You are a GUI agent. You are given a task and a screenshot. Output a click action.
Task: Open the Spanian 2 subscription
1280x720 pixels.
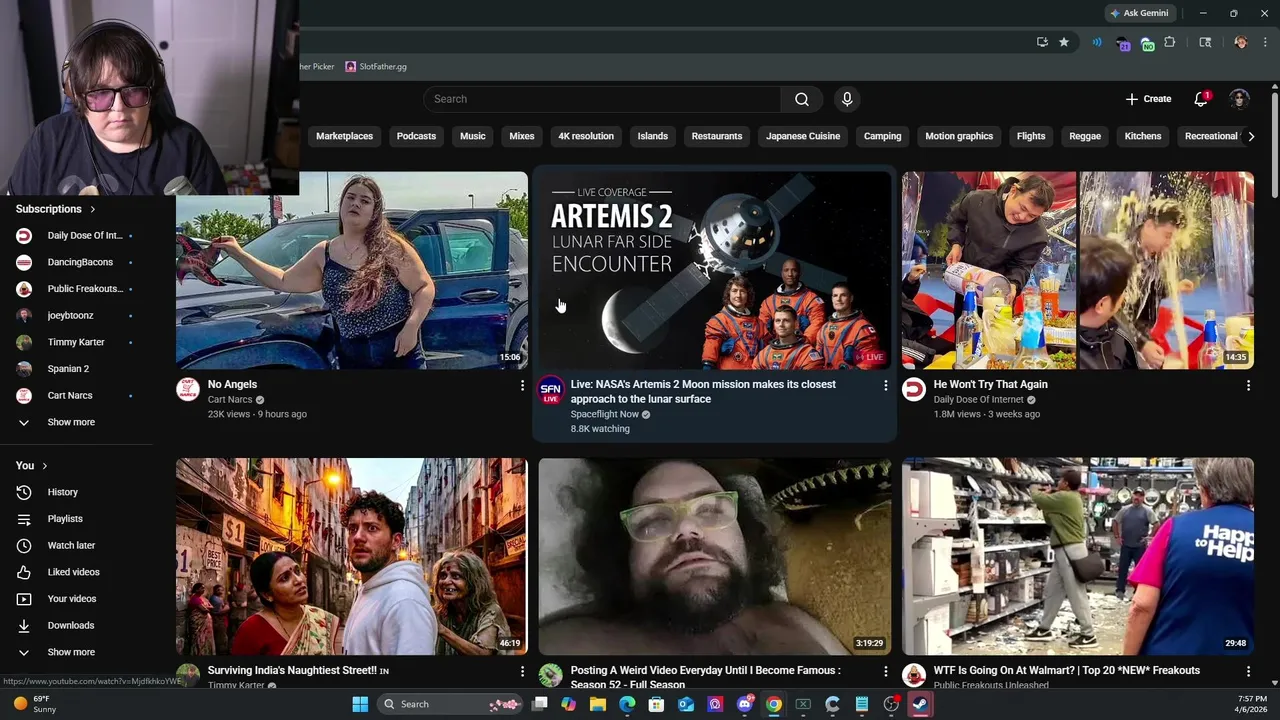[68, 369]
